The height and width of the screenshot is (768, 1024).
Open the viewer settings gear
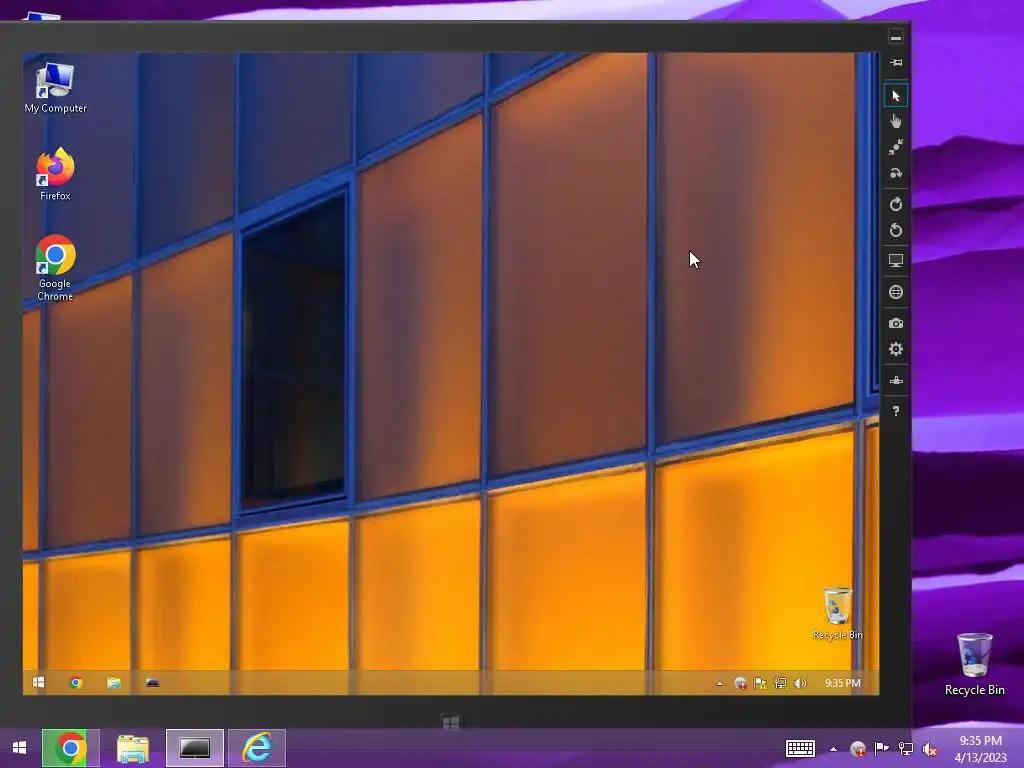tap(895, 349)
